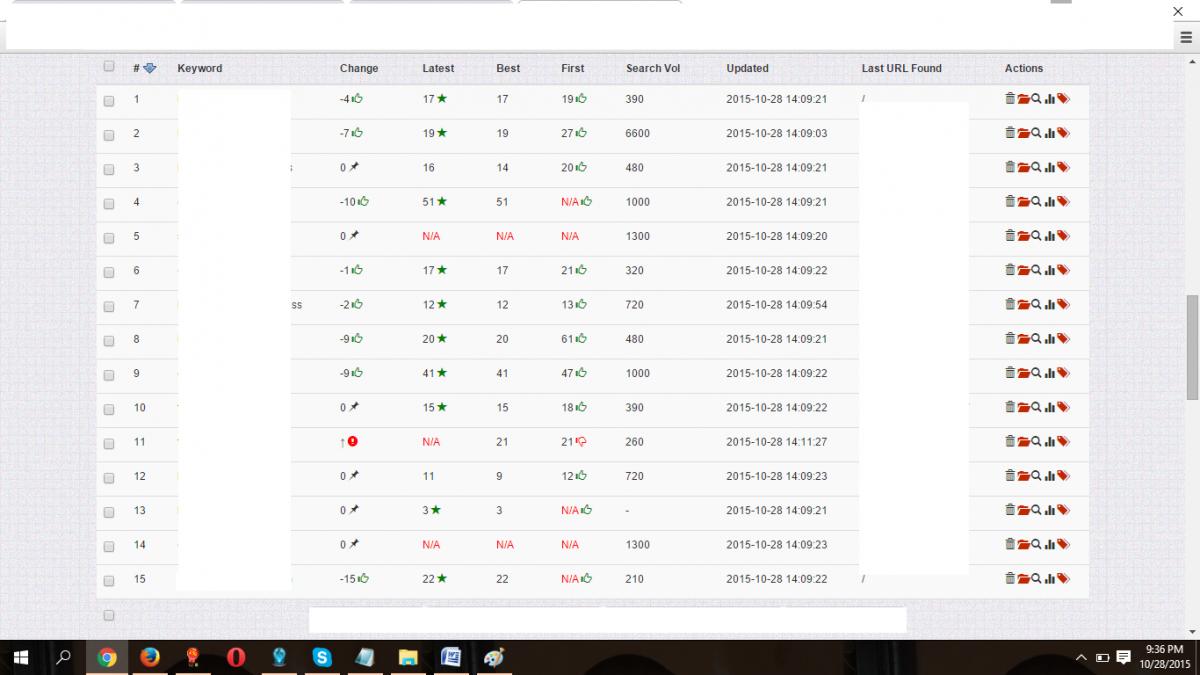Sort table by First column header
Viewport: 1200px width, 675px height.
573,68
